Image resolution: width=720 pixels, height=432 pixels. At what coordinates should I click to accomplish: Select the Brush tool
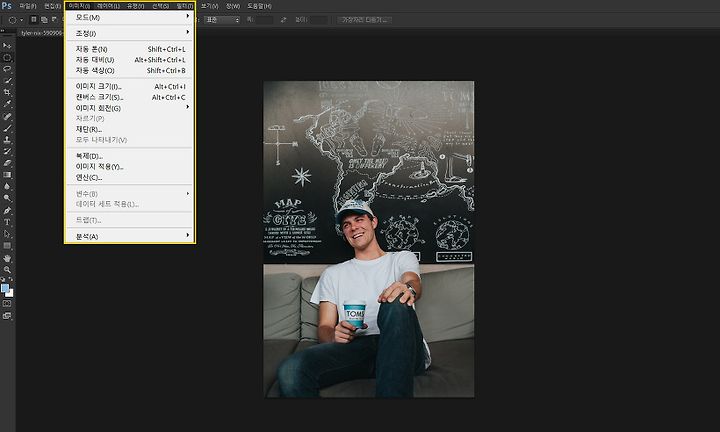[x=7, y=128]
